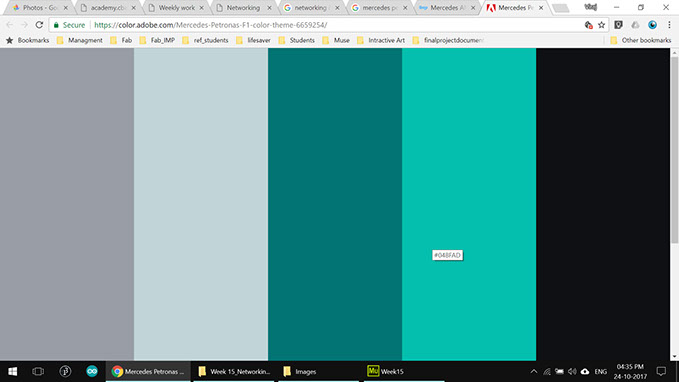Select the black color swatch
This screenshot has width=679, height=382.
(603, 204)
